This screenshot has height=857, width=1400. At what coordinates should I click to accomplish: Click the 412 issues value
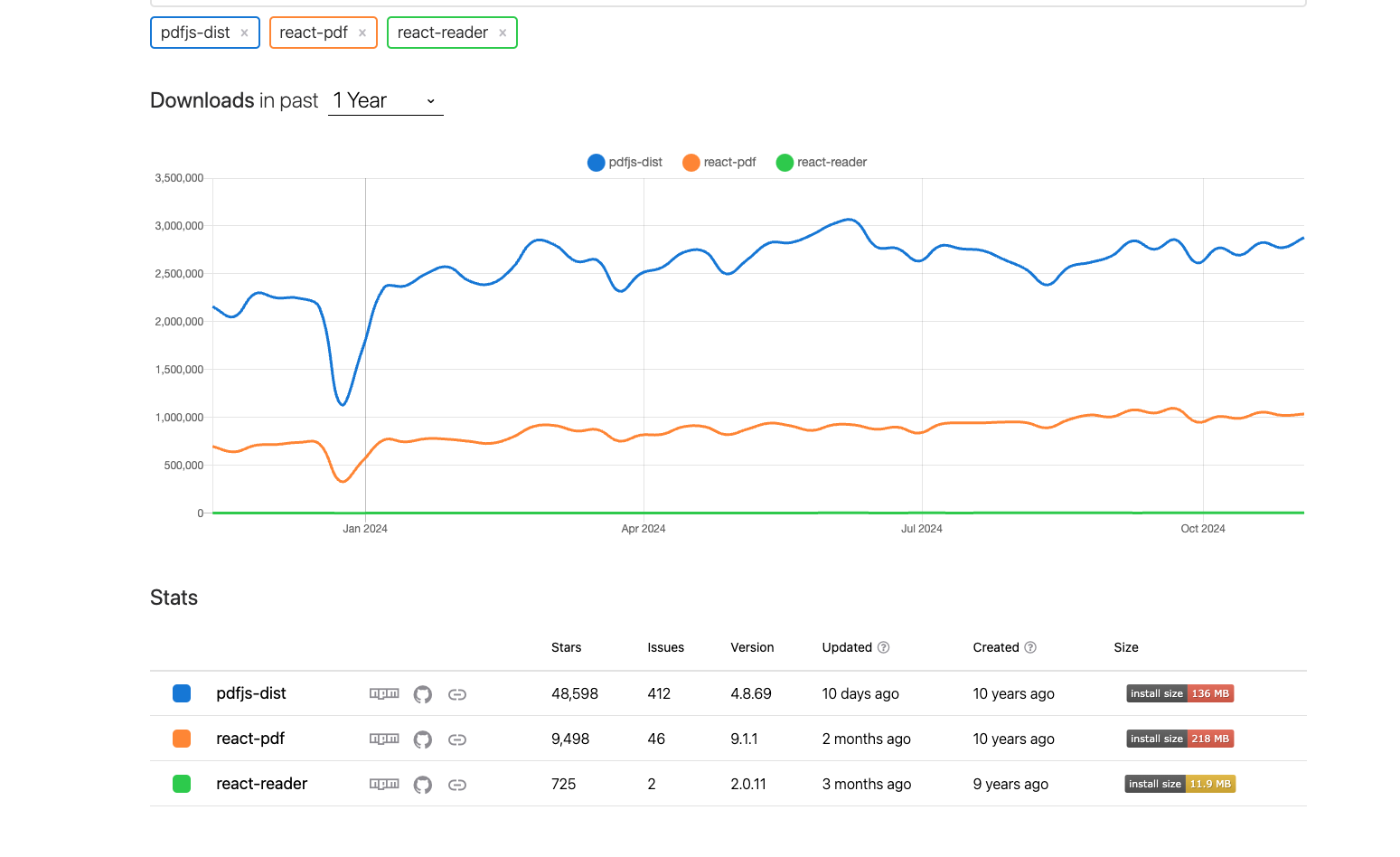(x=659, y=693)
